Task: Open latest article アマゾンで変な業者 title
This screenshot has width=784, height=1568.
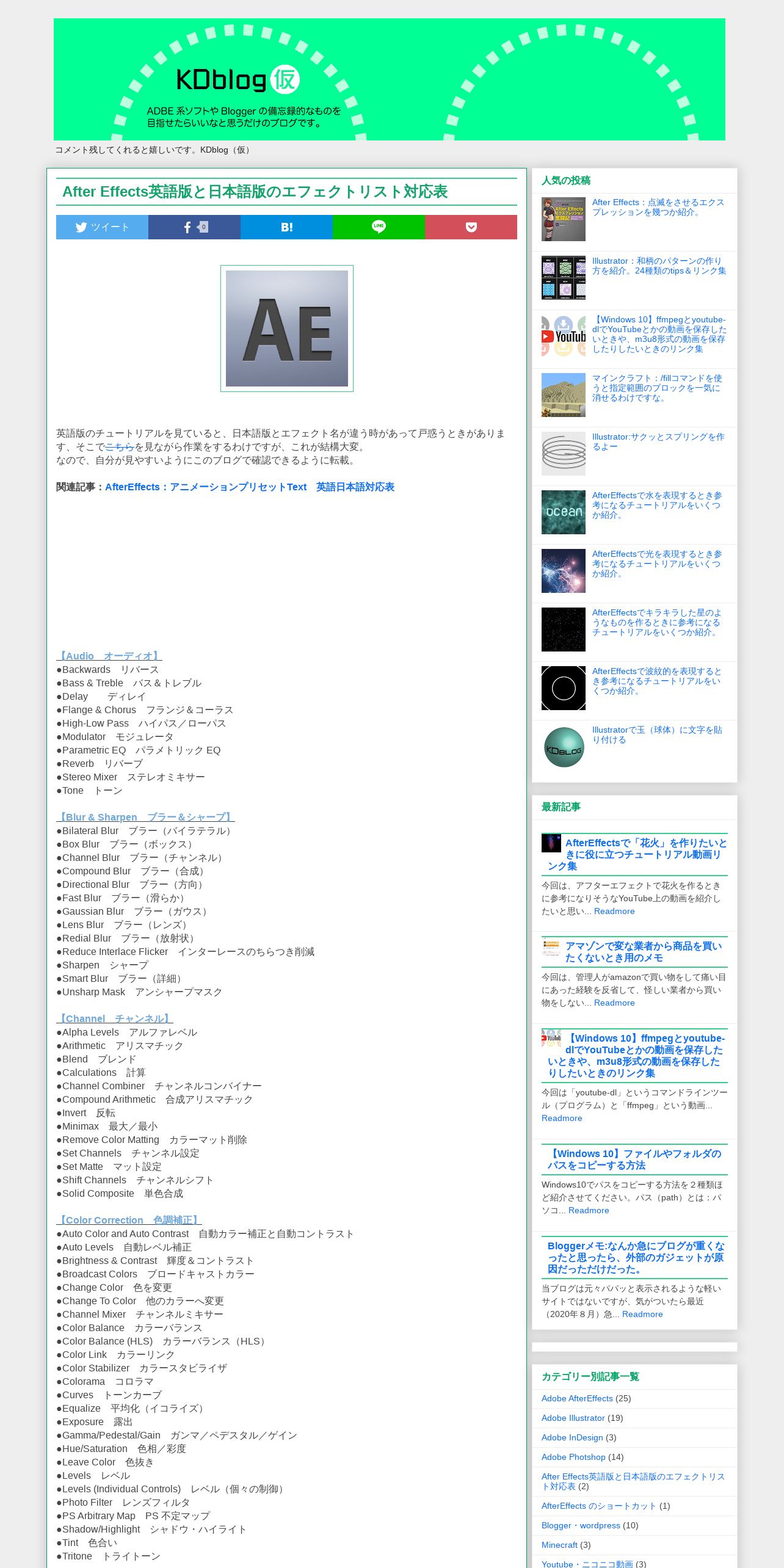Action: [644, 952]
